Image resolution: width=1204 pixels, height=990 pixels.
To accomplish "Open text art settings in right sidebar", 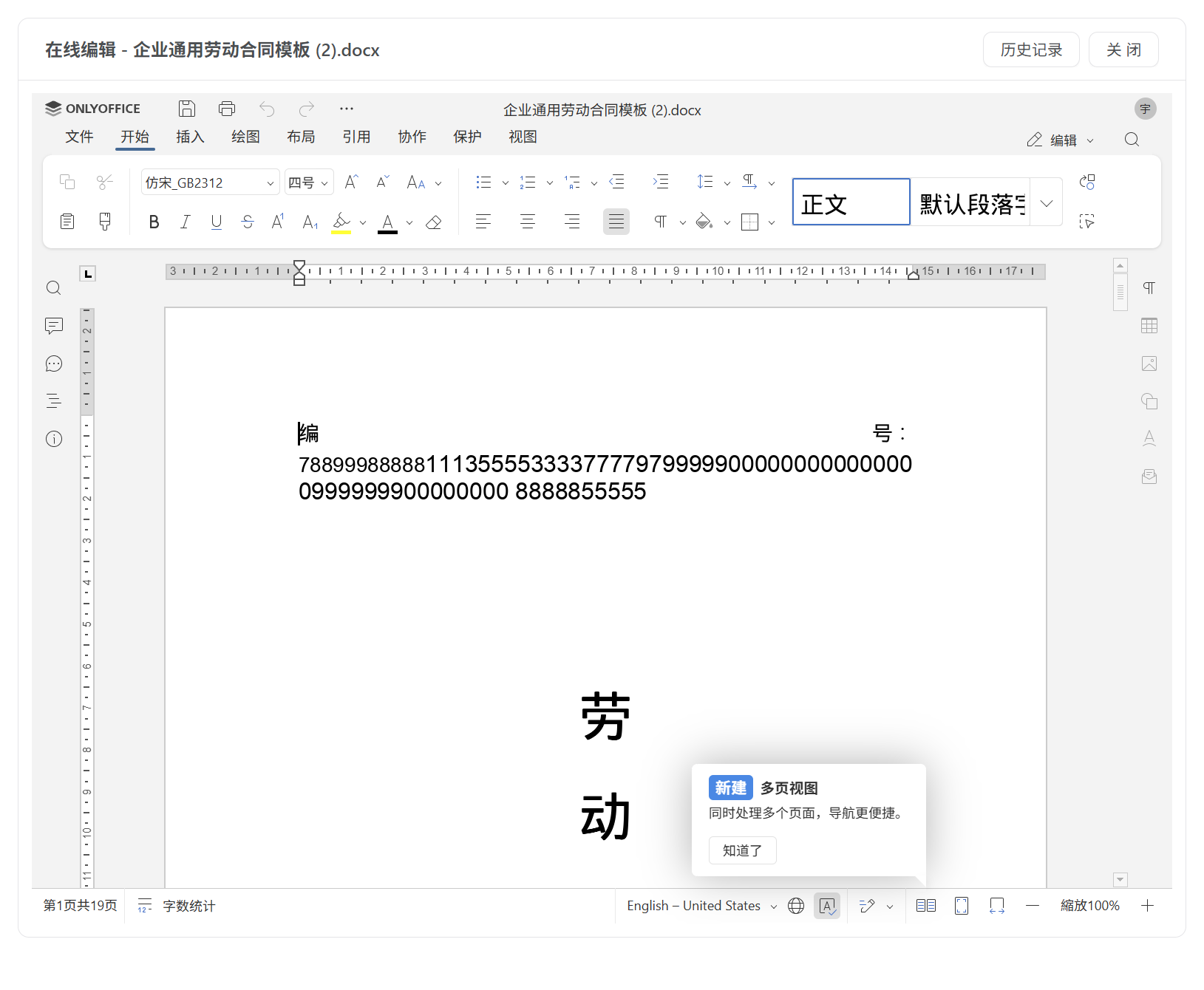I will tap(1149, 439).
